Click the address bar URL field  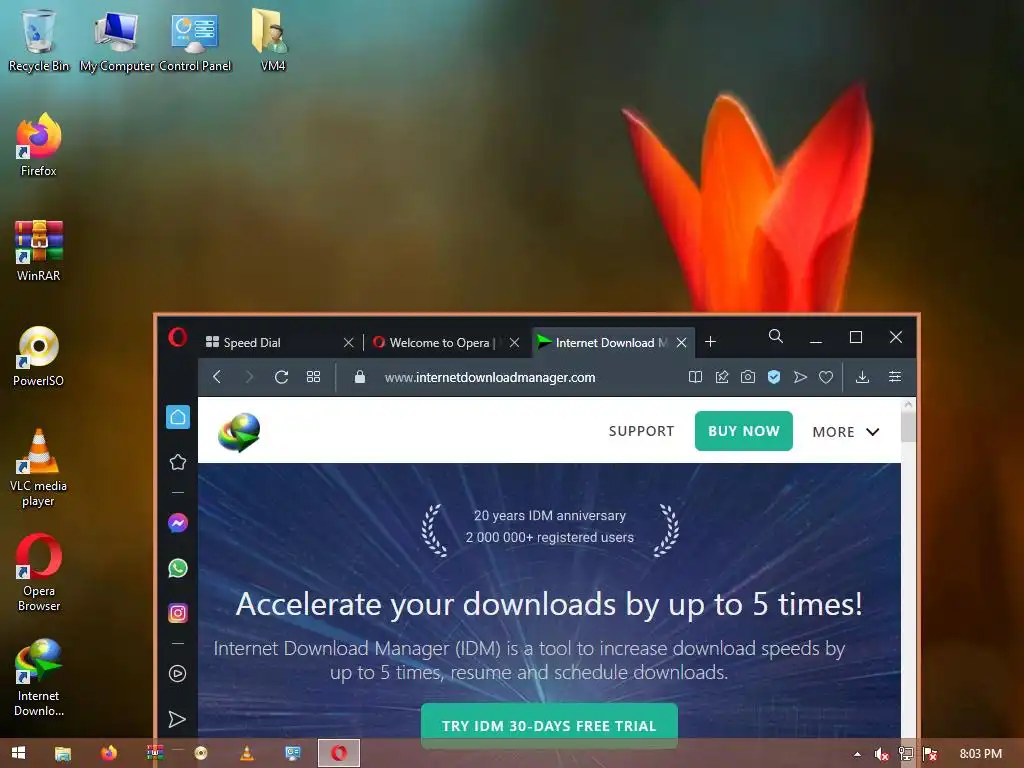tap(490, 377)
